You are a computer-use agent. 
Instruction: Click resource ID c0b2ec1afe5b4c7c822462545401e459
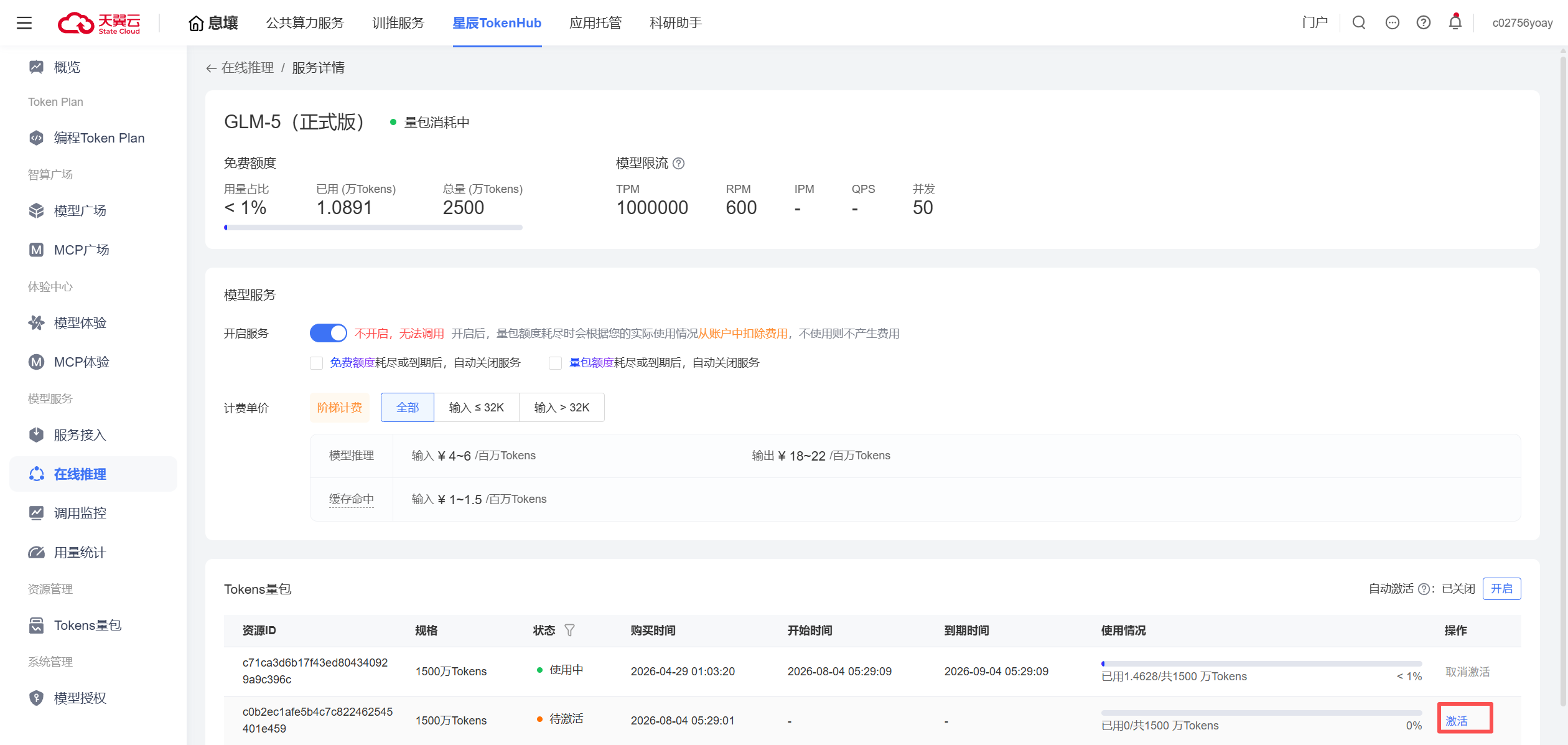point(317,720)
